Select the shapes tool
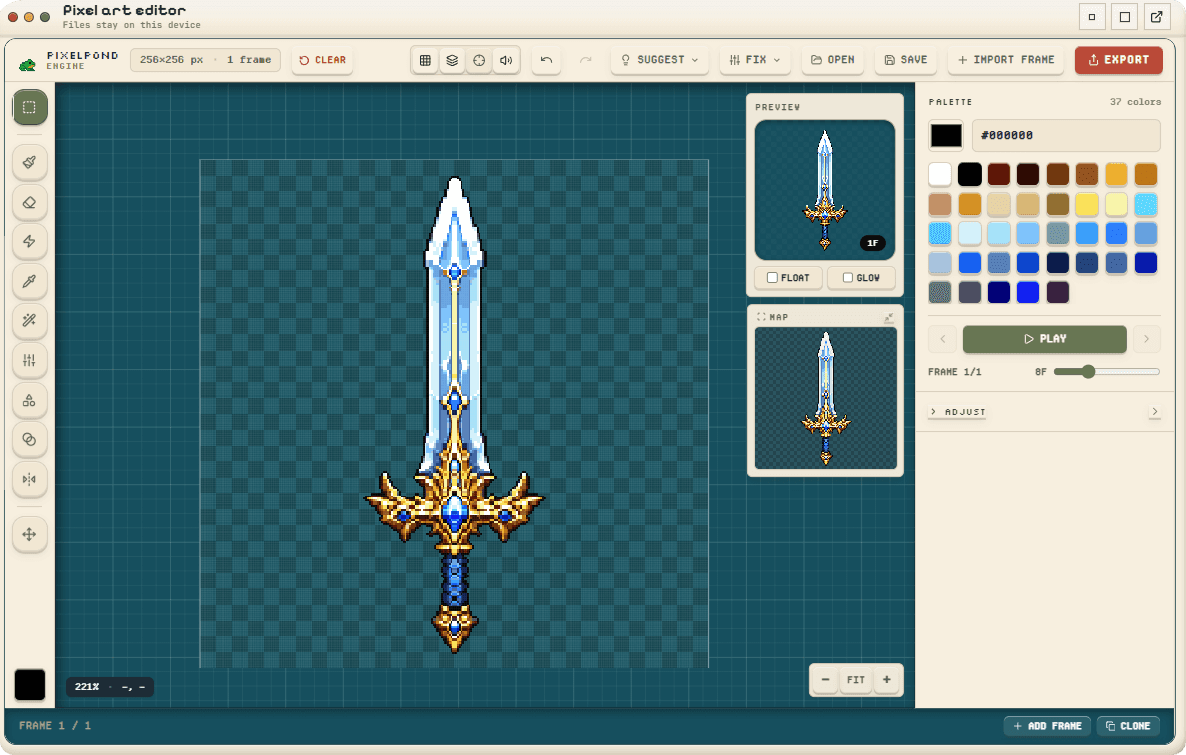This screenshot has height=755, width=1186. 29,400
